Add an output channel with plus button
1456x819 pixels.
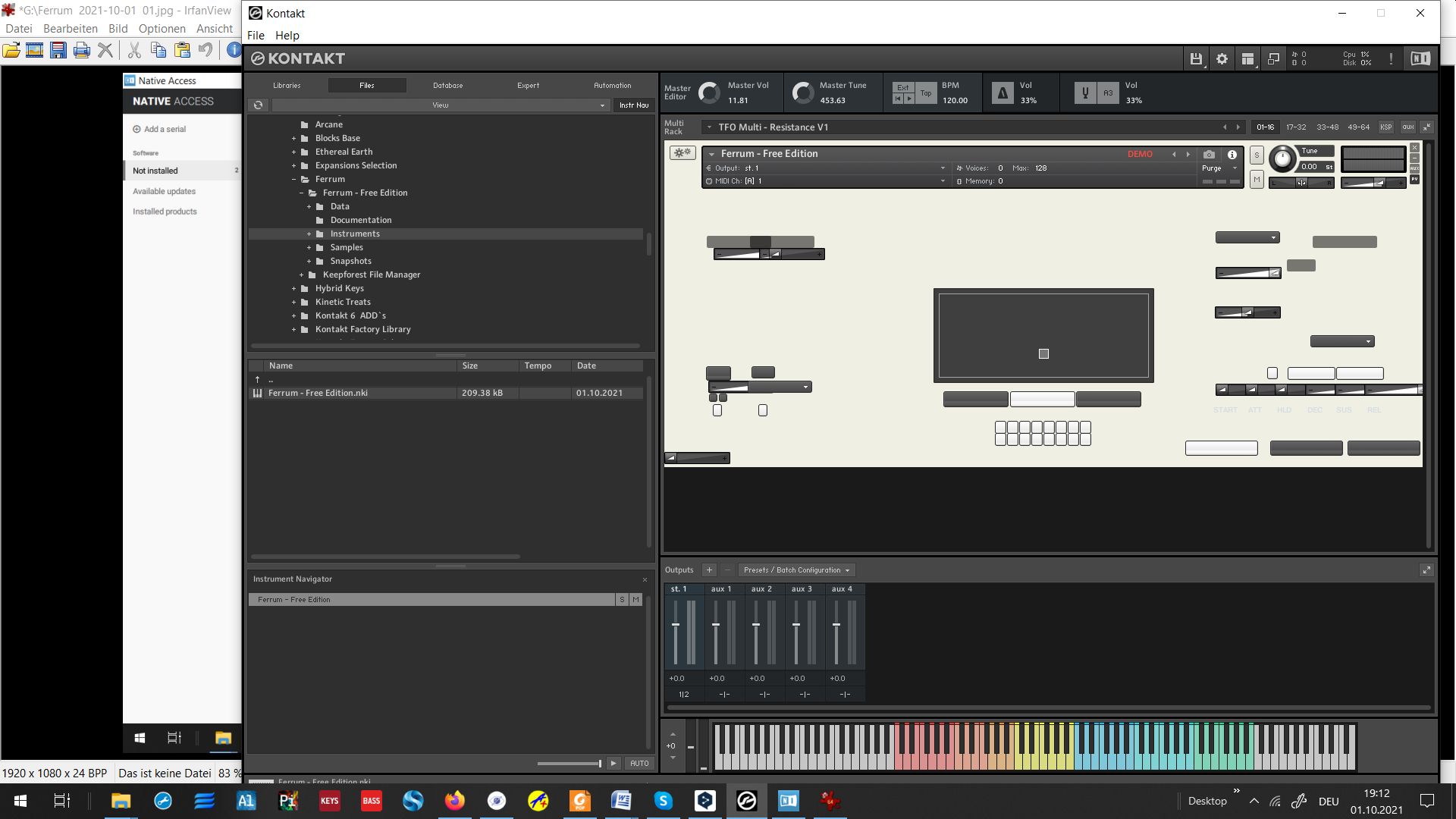(709, 570)
